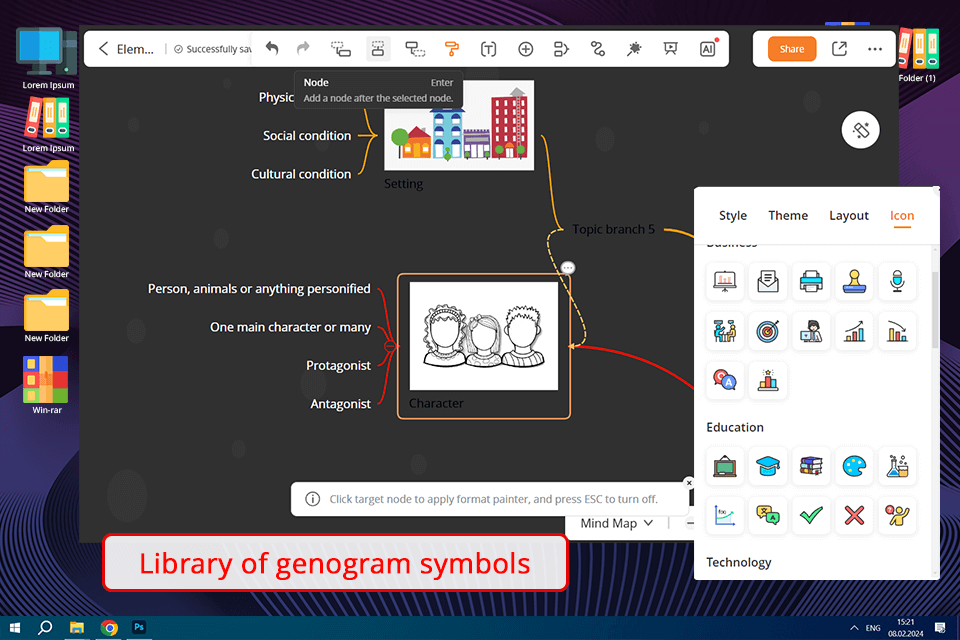The height and width of the screenshot is (640, 960).
Task: Click the circled plus insert icon
Action: pyautogui.click(x=525, y=49)
